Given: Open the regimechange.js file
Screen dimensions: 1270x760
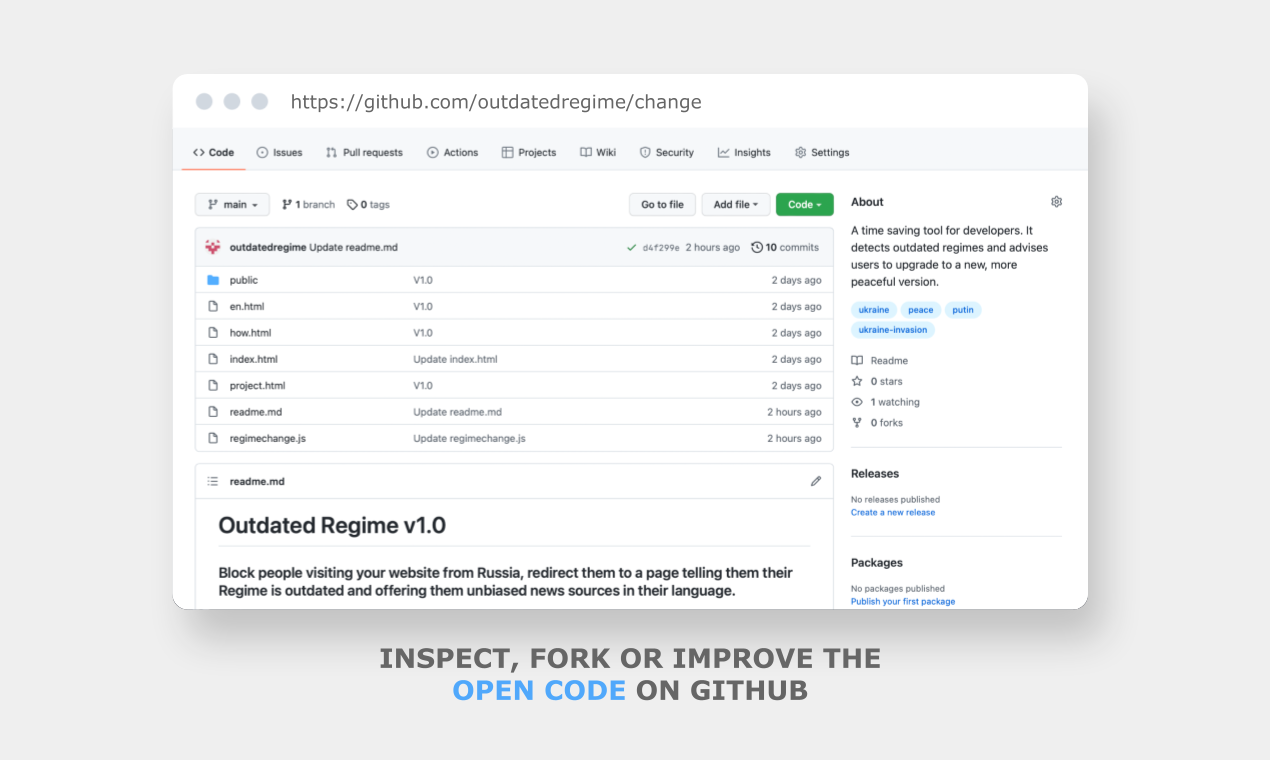Looking at the screenshot, I should tap(268, 438).
